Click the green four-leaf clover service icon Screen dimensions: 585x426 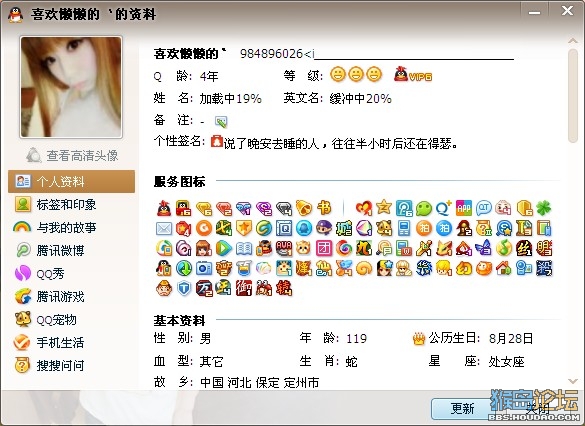coord(543,209)
